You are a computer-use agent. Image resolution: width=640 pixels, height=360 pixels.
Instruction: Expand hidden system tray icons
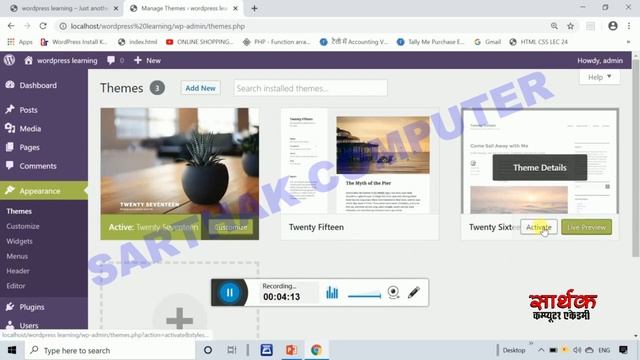point(541,350)
